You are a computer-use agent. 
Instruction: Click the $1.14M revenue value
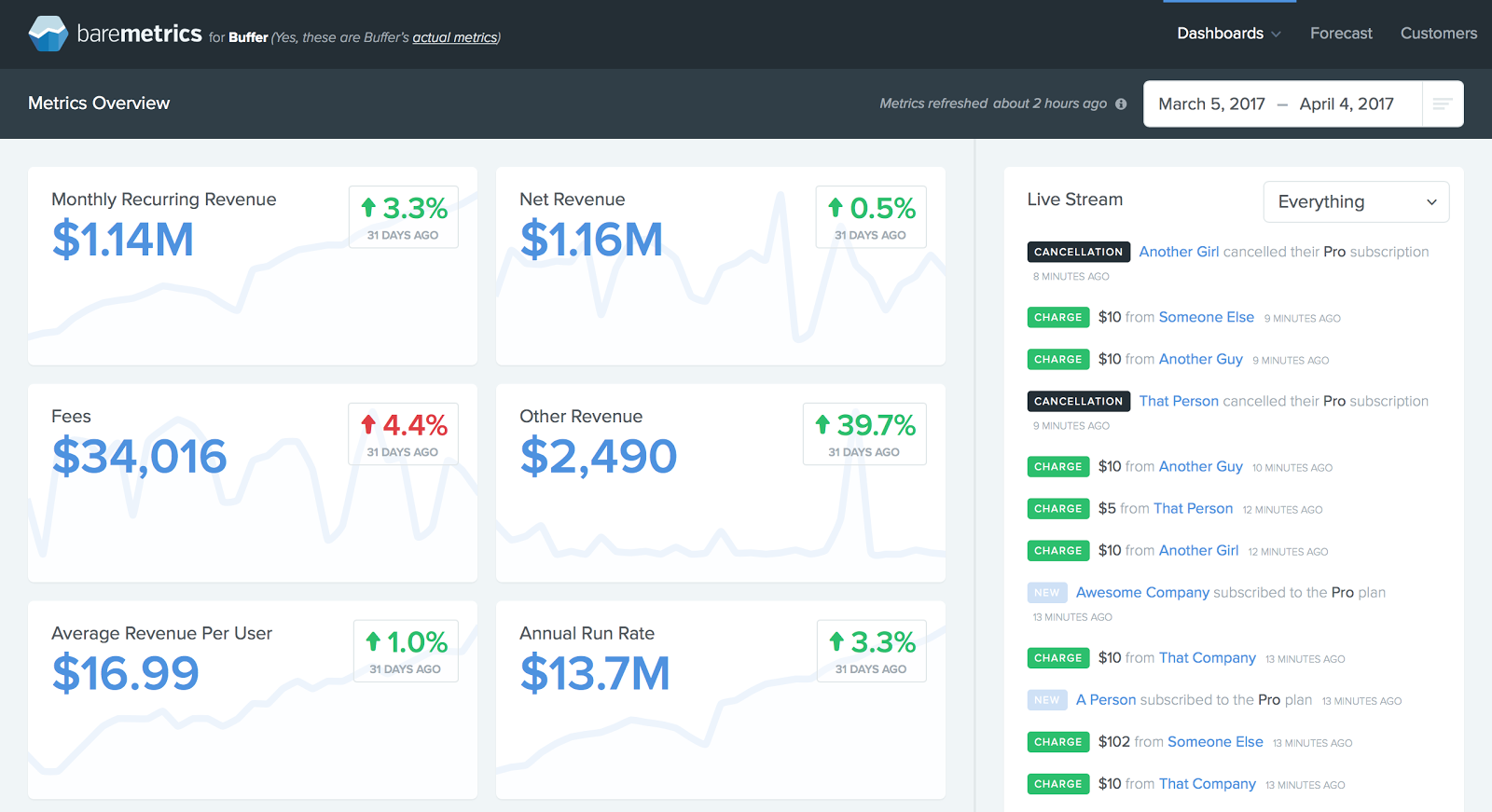click(123, 240)
